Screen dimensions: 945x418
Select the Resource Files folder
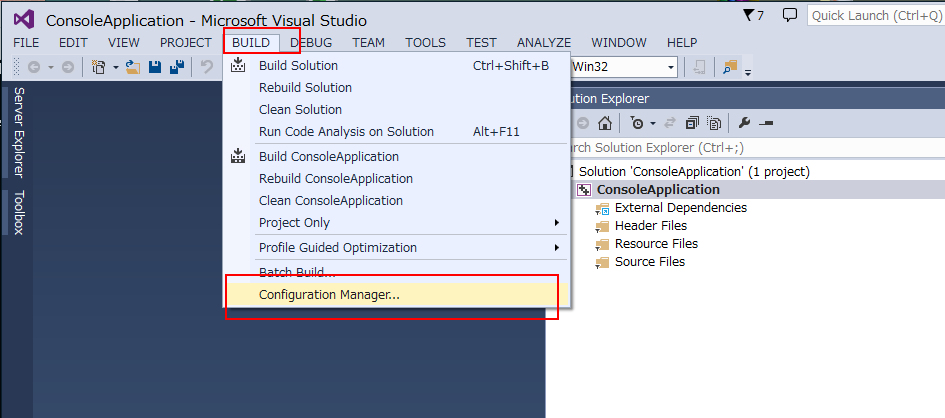coord(656,244)
